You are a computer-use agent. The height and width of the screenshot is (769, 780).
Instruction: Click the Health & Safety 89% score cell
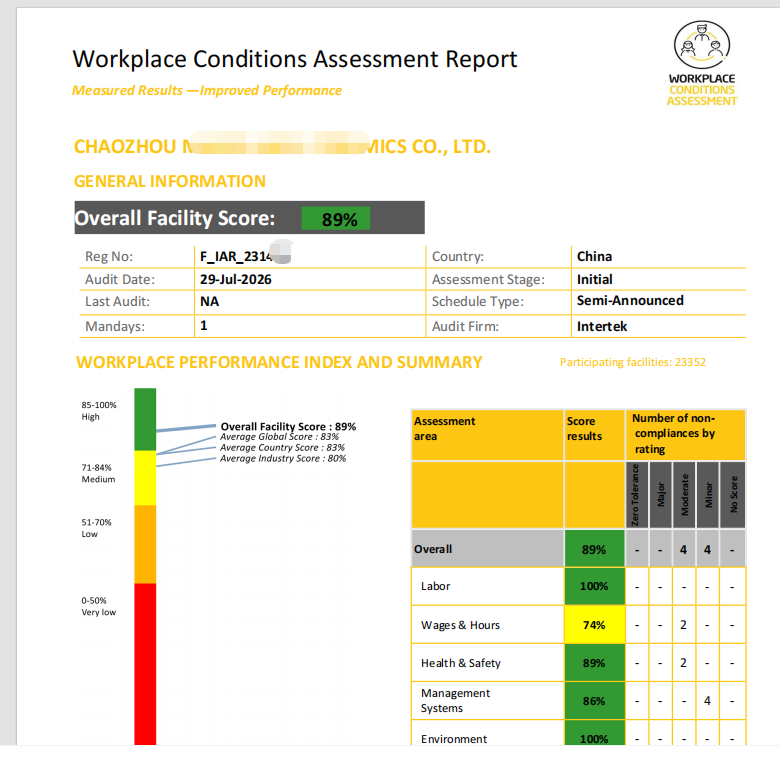[594, 663]
